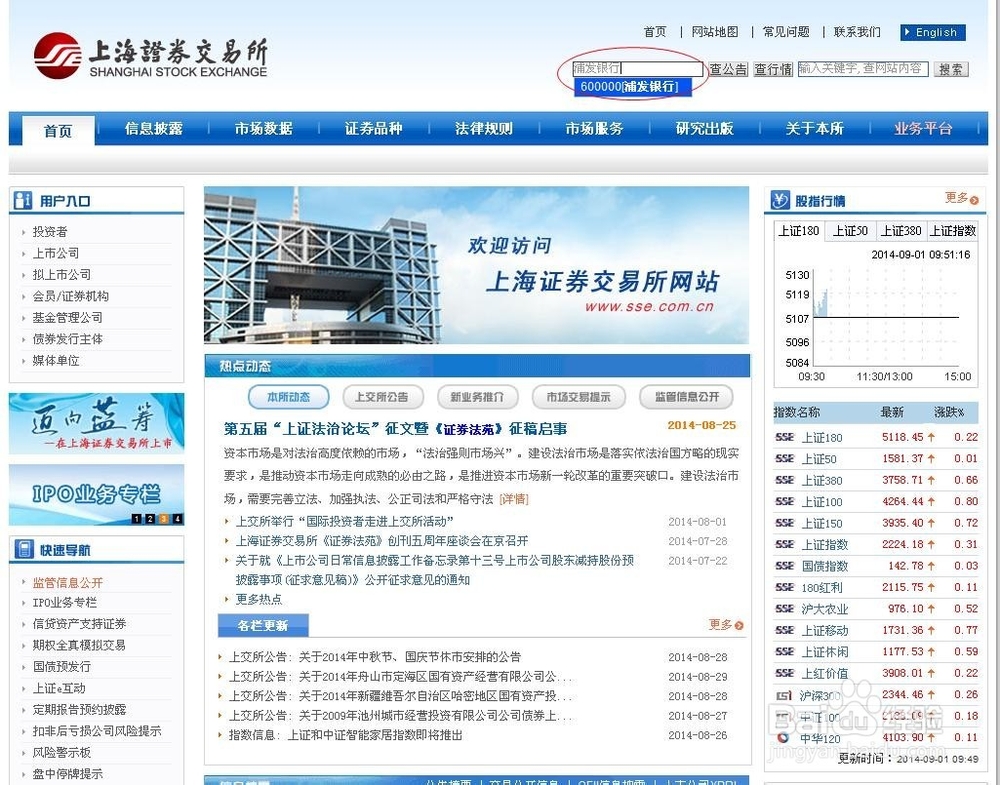Select 上交所公告 hot news tab
The image size is (1000, 785).
(x=383, y=397)
